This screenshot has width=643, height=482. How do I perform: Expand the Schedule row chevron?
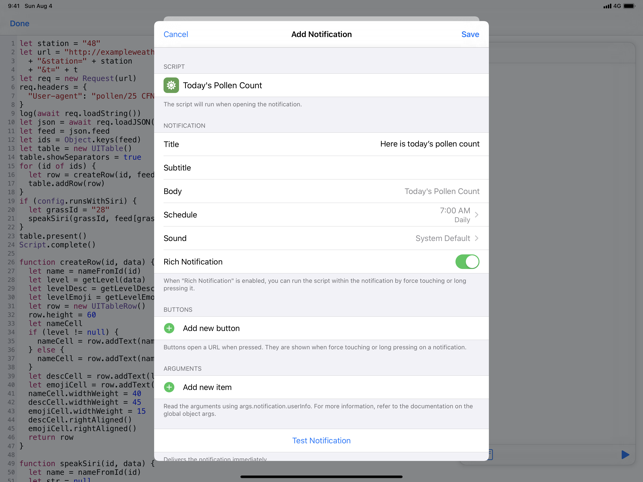point(477,215)
